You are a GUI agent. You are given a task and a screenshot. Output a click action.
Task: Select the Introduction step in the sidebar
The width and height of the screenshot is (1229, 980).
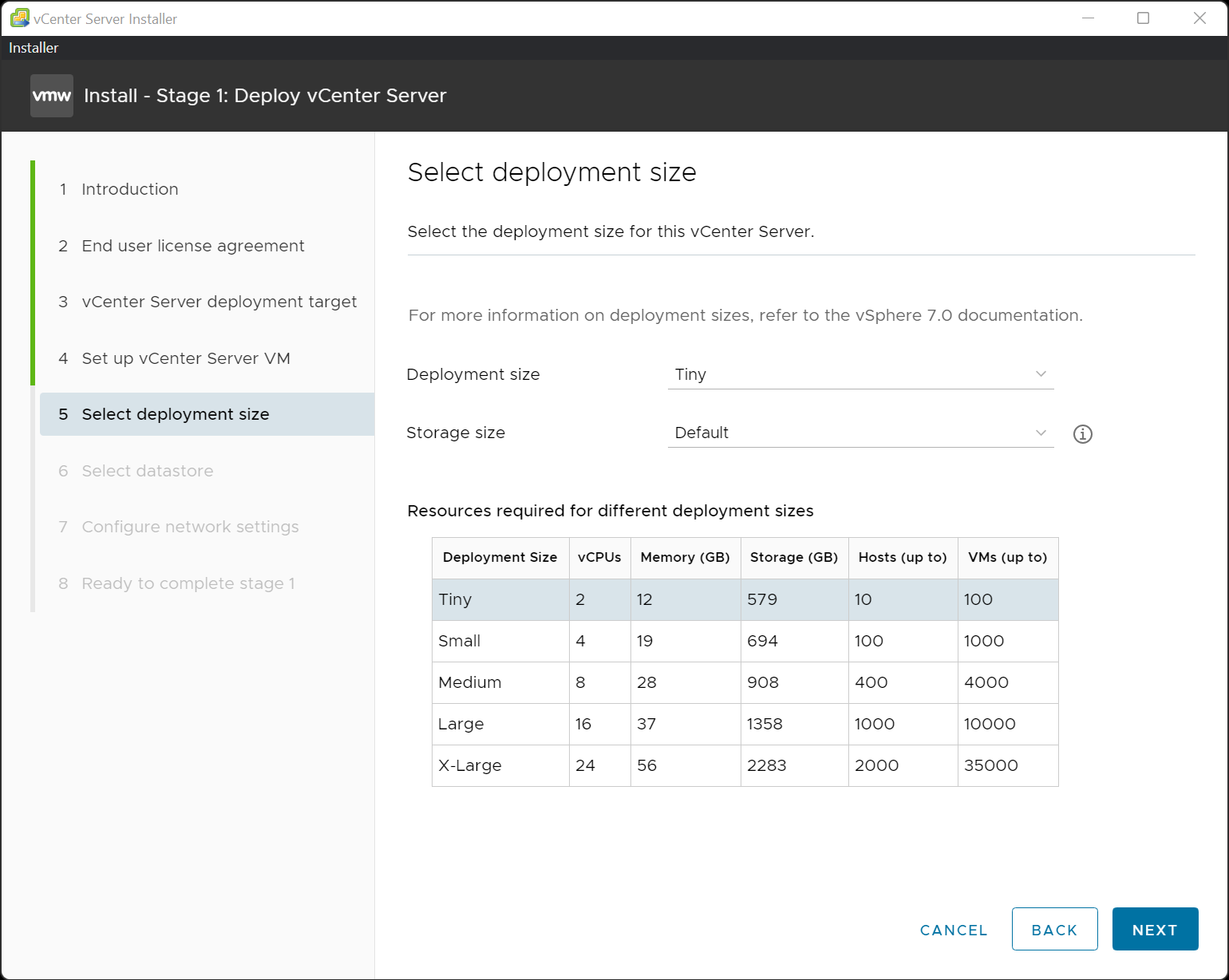tap(129, 189)
